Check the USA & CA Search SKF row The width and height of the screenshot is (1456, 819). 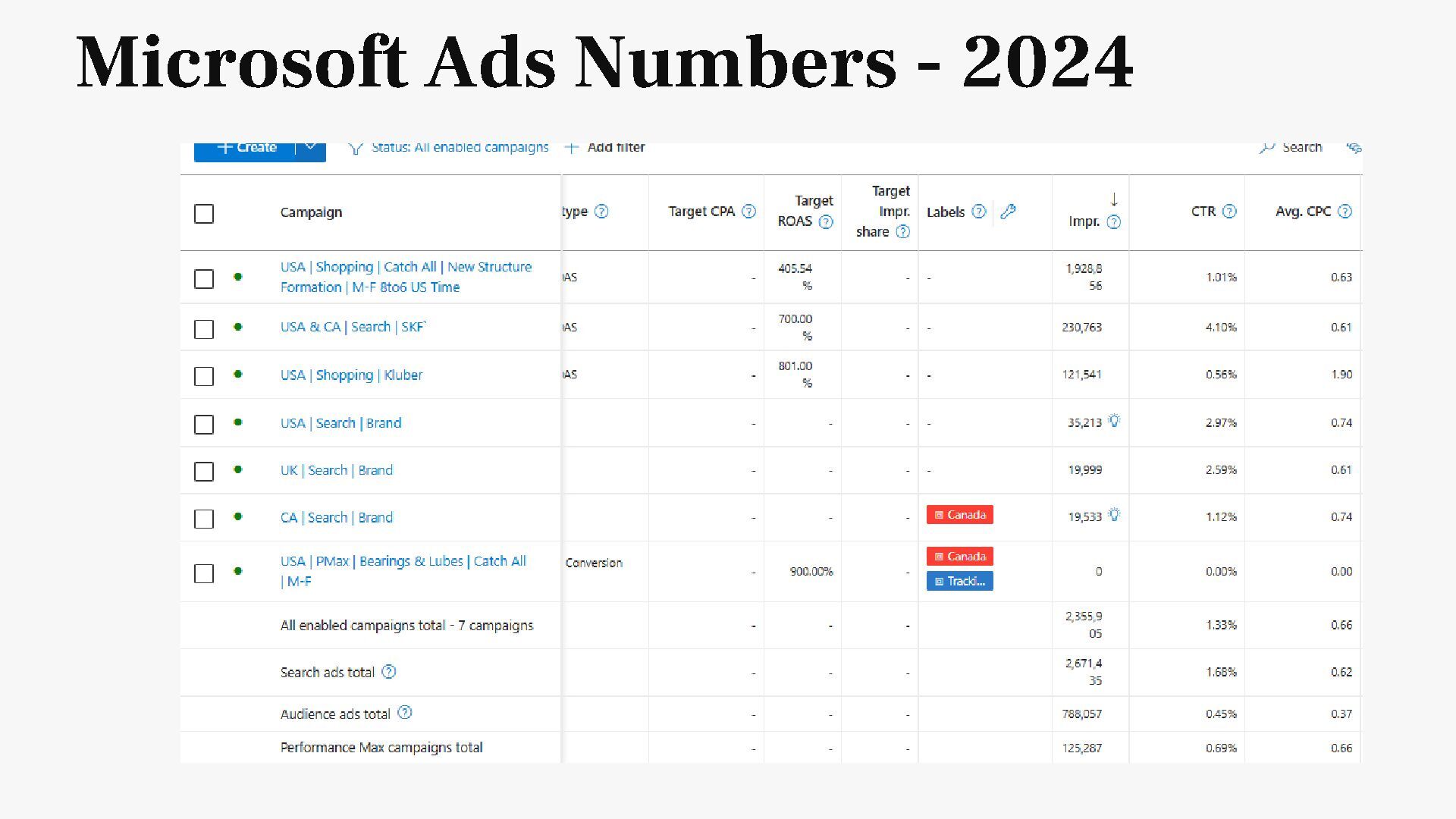tap(204, 329)
